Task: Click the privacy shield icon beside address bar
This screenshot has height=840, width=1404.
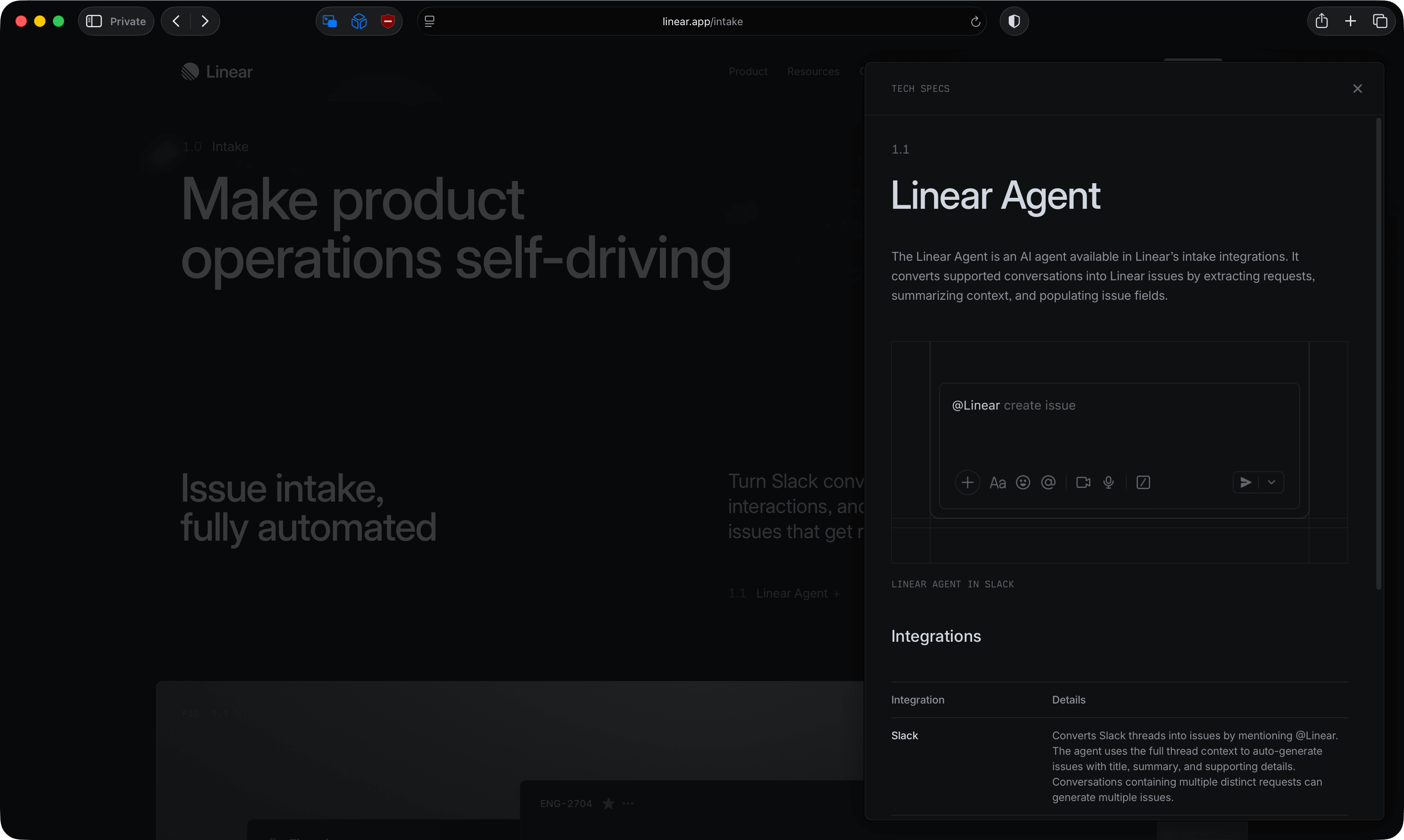Action: [1014, 22]
